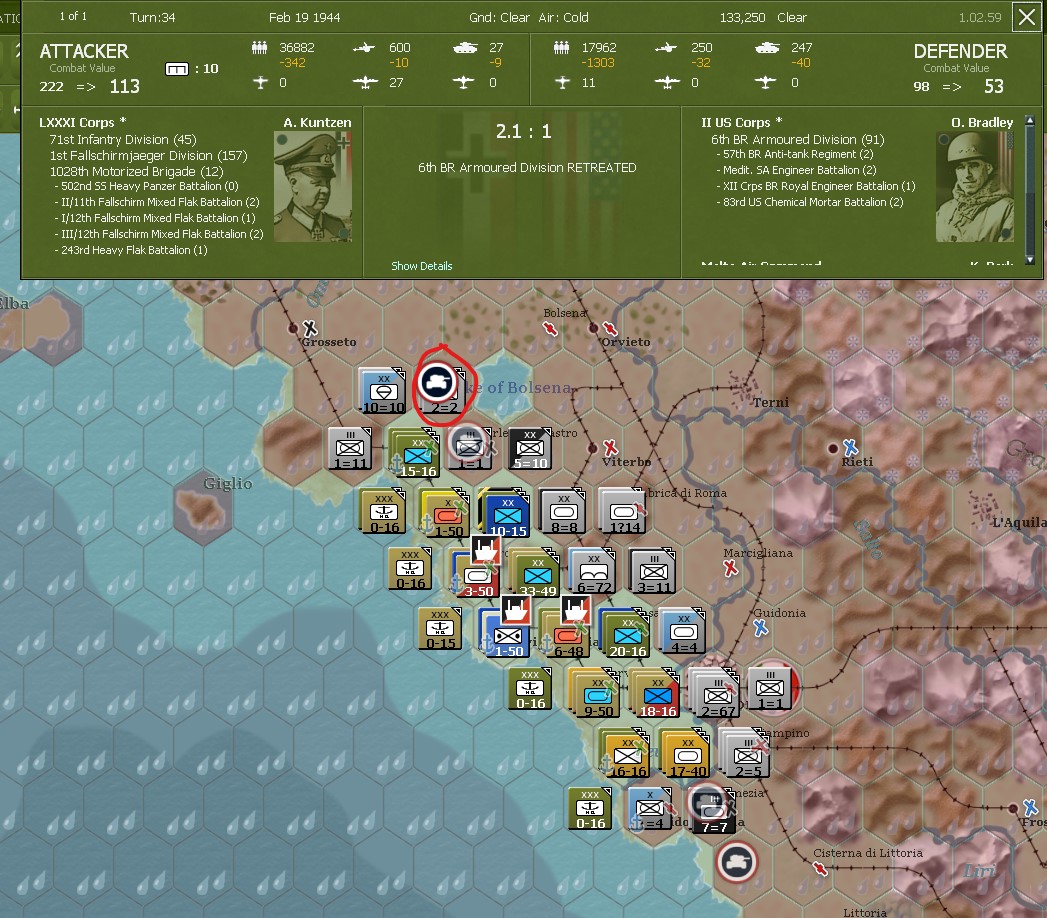This screenshot has height=918, width=1047.
Task: Select black counter 7=7
Action: [712, 812]
